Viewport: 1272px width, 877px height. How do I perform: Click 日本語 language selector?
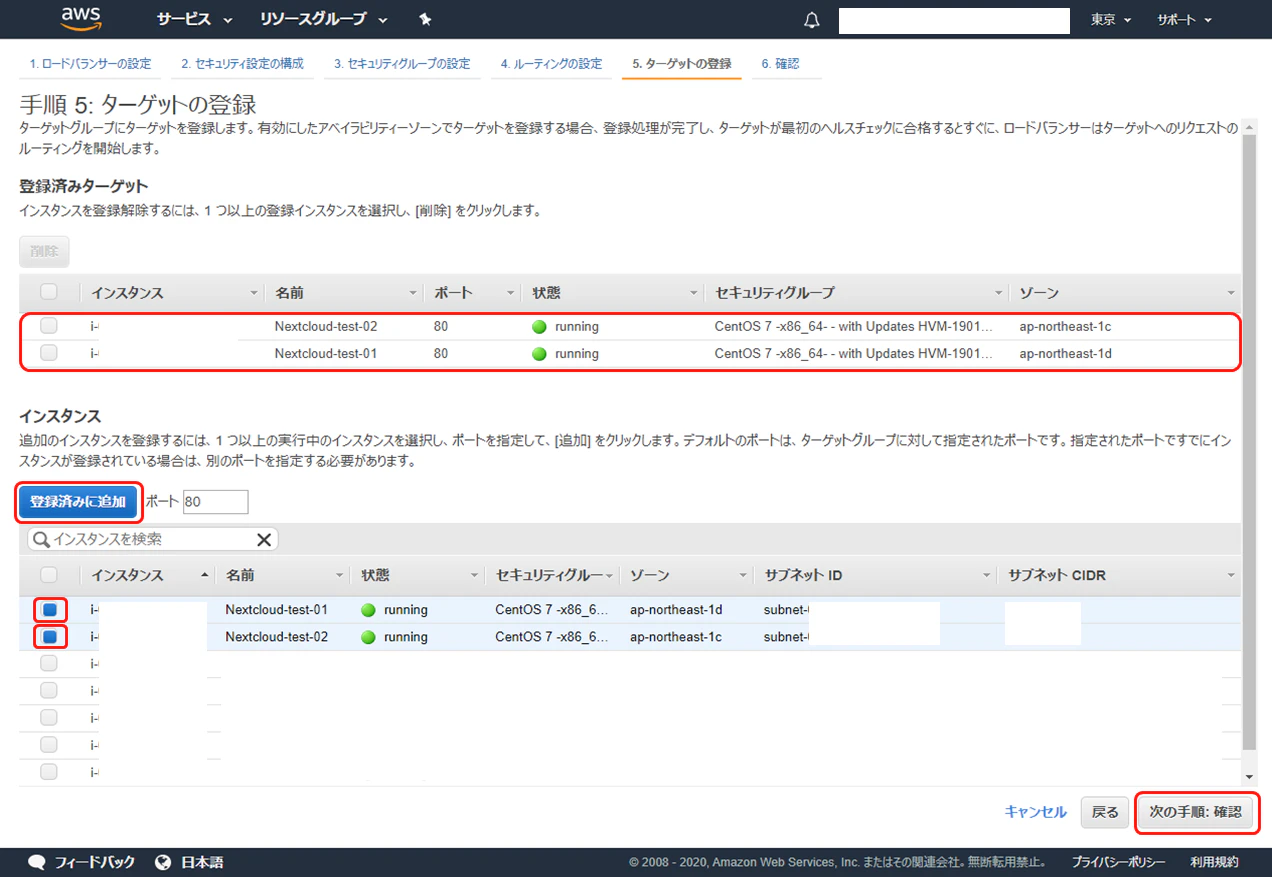[x=202, y=862]
